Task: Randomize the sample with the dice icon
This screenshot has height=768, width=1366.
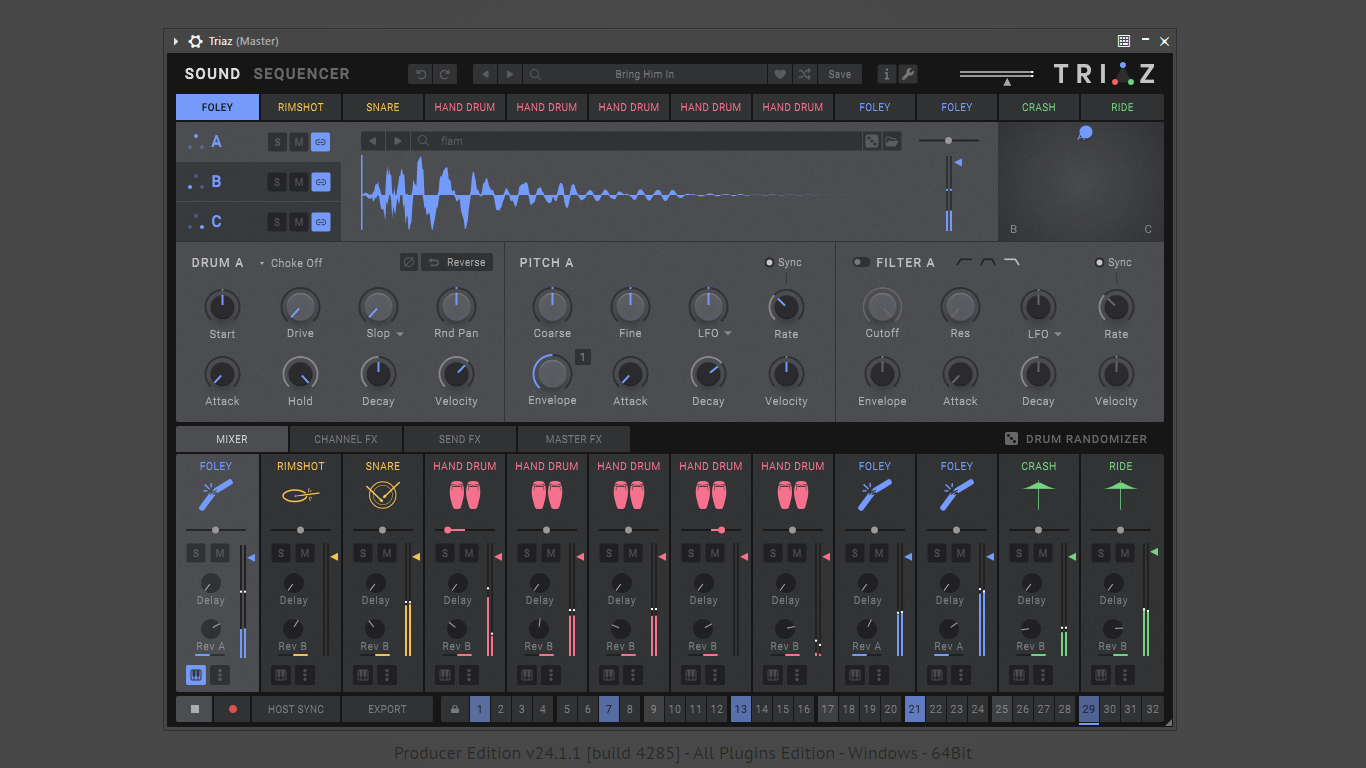Action: click(872, 142)
